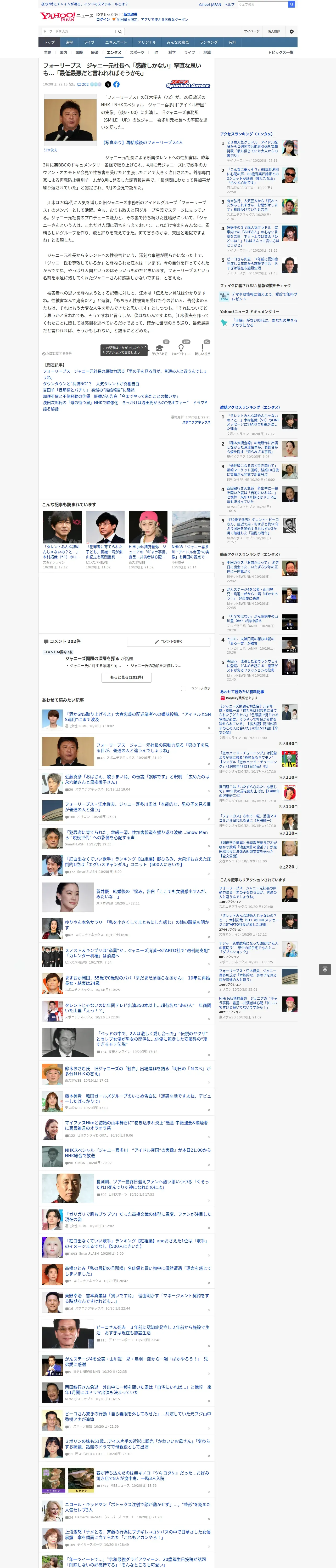This screenshot has width=336, height=1568.
Task: Select the ランキング tab
Action: coord(209,43)
